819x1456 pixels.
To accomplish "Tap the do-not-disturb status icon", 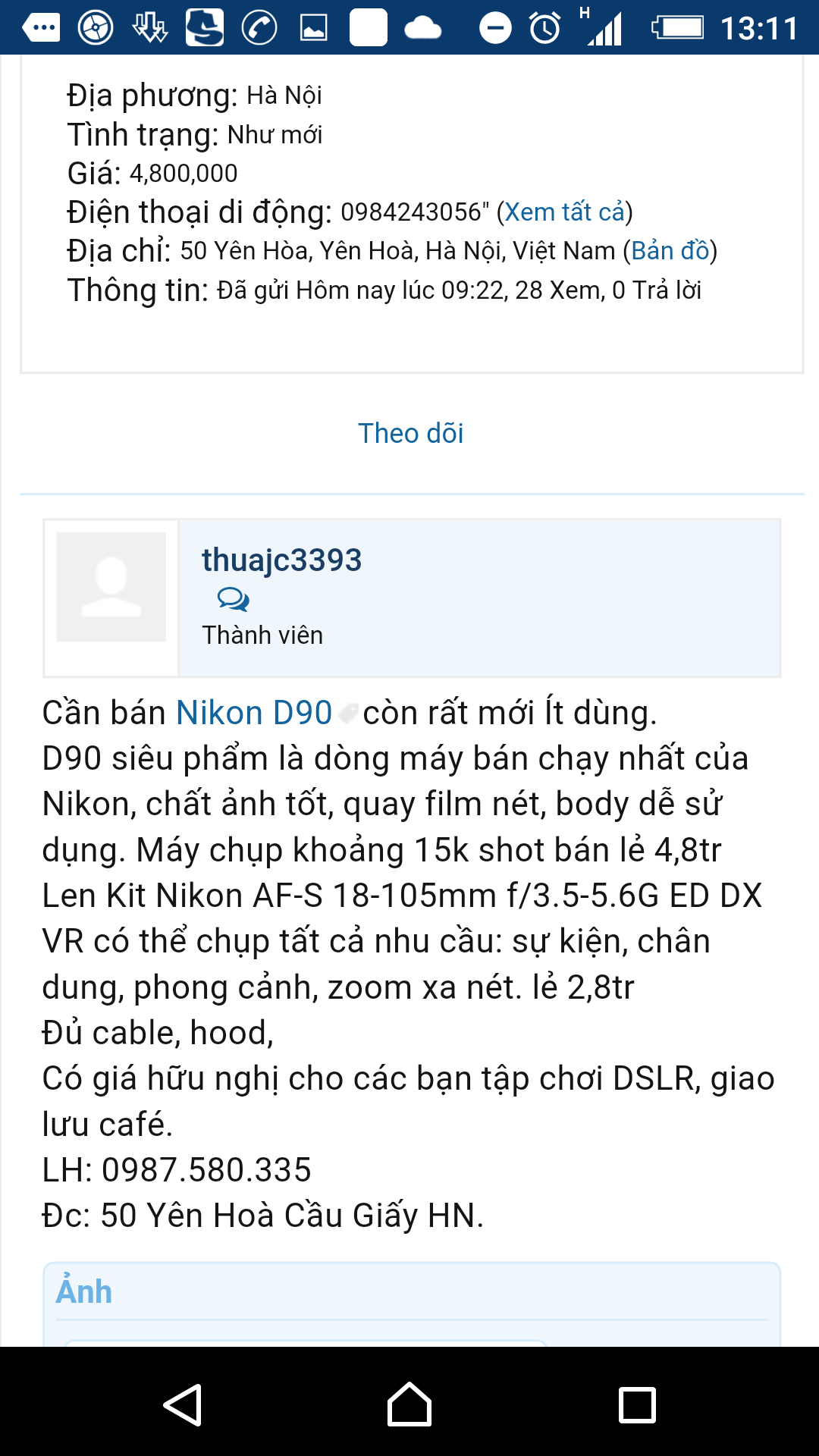I will point(495,29).
